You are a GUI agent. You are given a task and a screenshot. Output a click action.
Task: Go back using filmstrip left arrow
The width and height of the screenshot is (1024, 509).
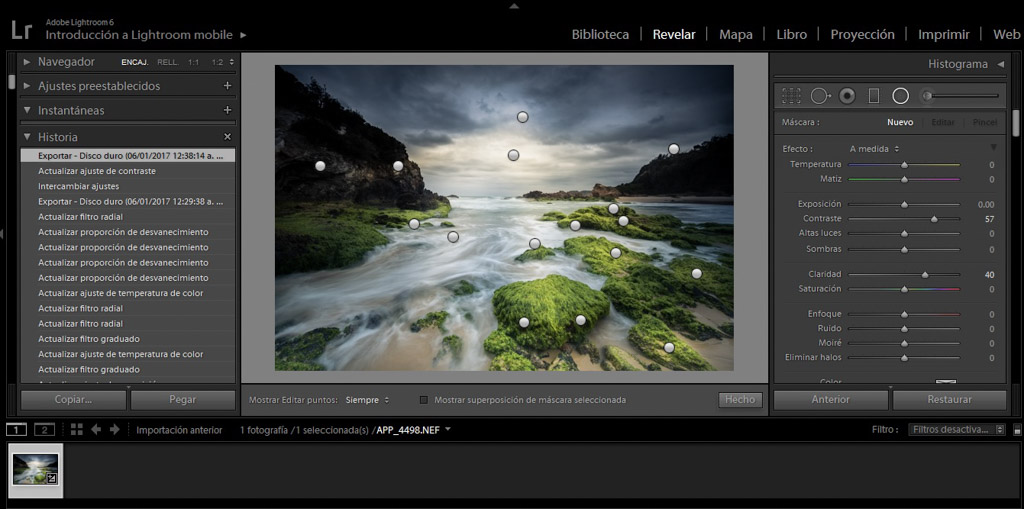tap(96, 430)
